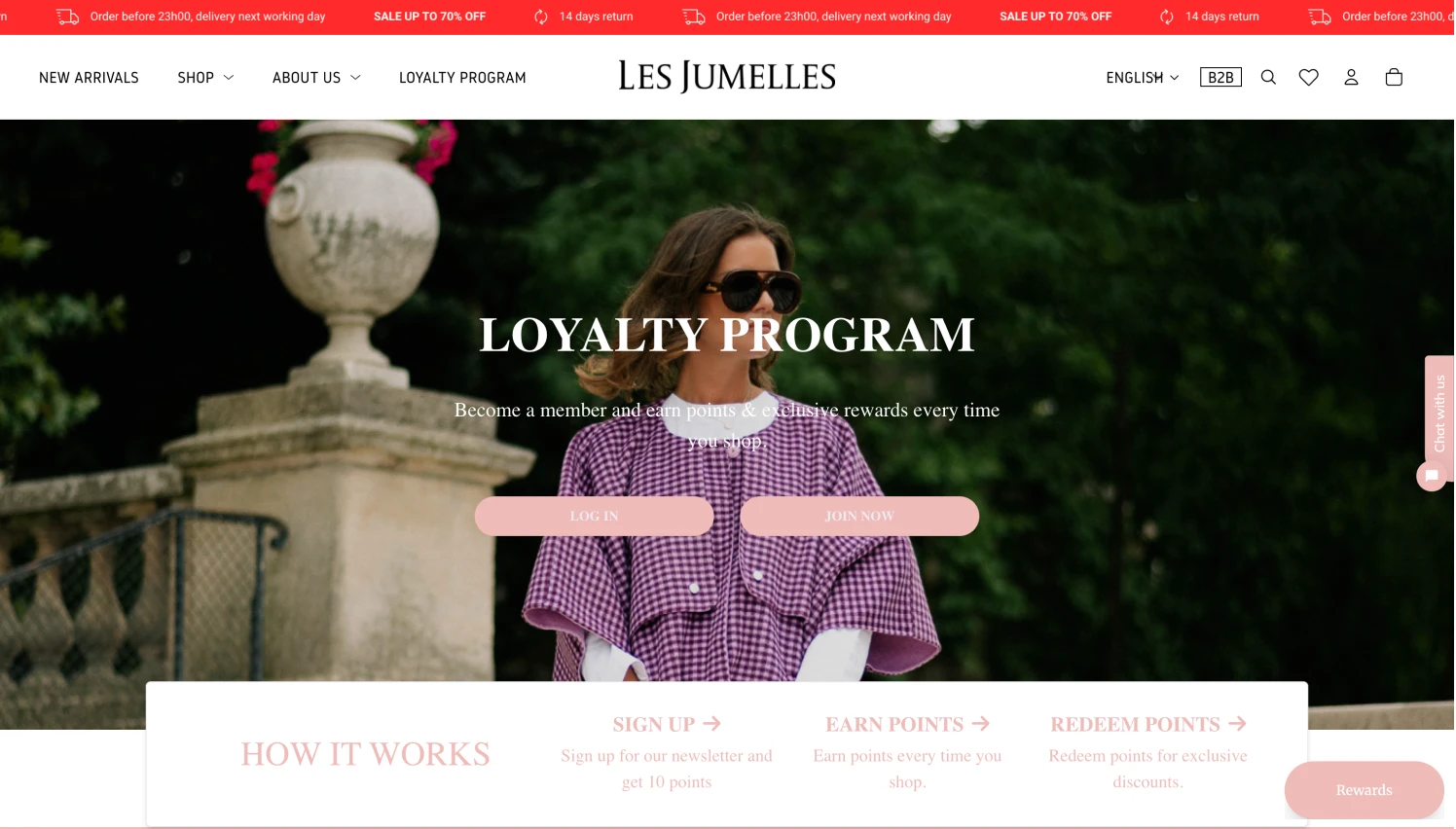The width and height of the screenshot is (1456, 829).
Task: Click the Les Jumelles logo
Action: [728, 77]
